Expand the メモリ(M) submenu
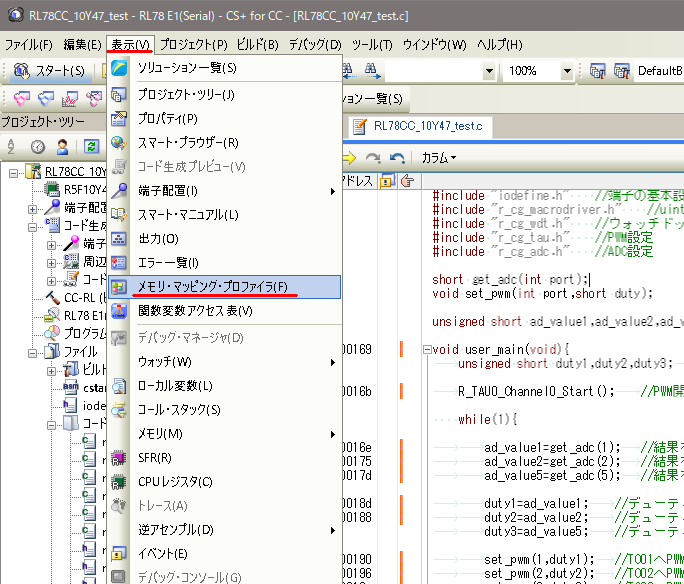 click(x=225, y=434)
